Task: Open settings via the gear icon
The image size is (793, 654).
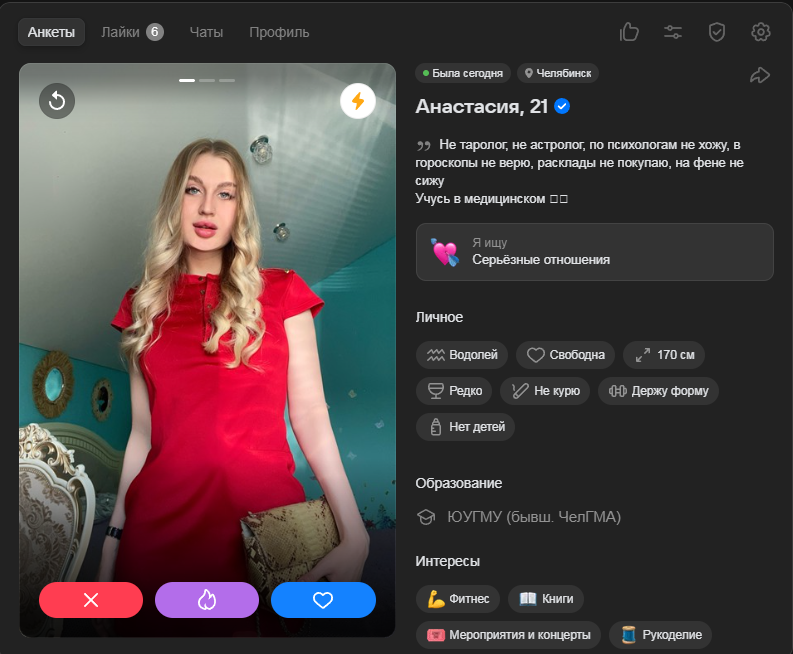Action: click(760, 32)
